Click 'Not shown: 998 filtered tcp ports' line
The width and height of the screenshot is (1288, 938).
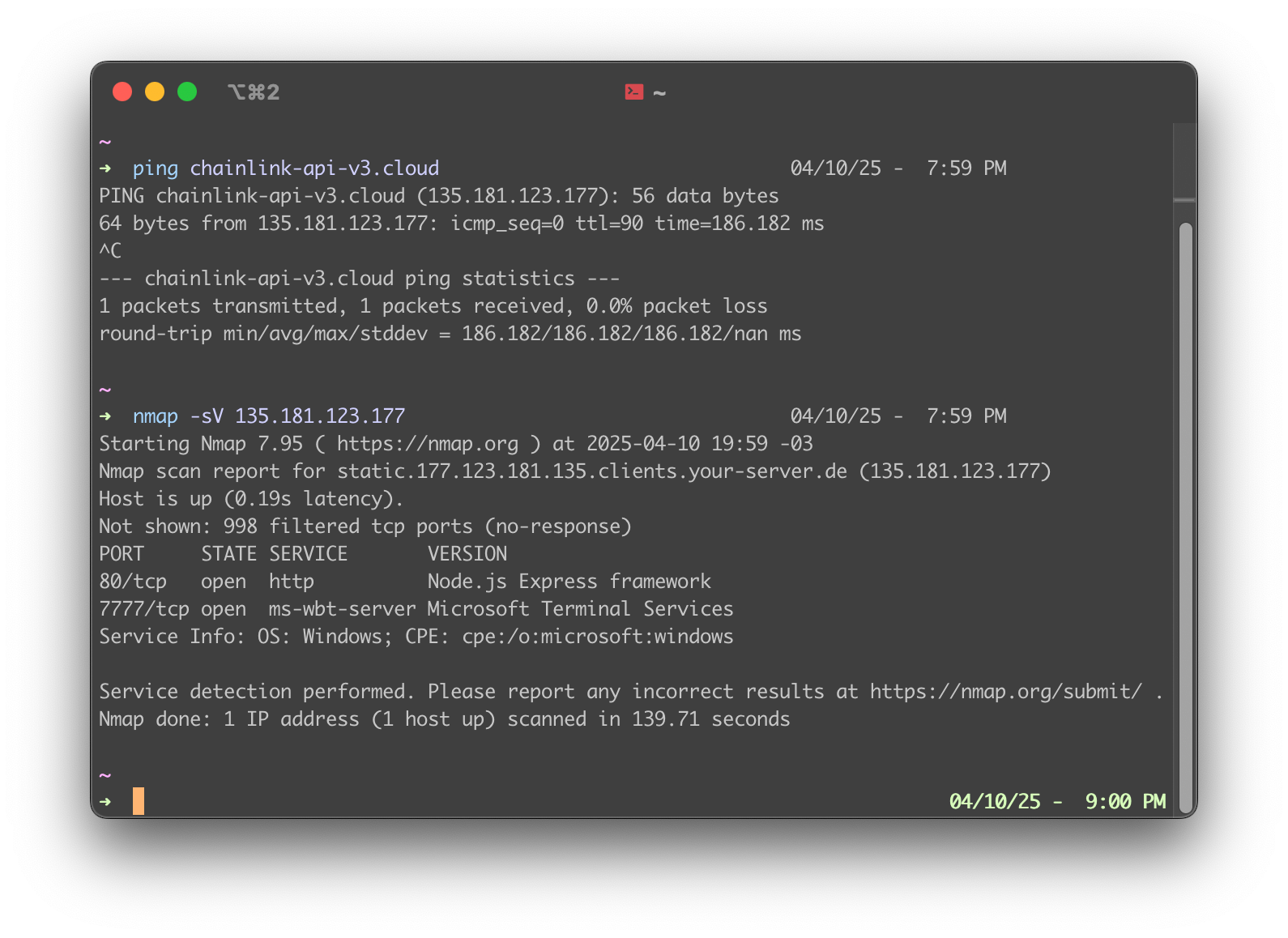(x=365, y=527)
